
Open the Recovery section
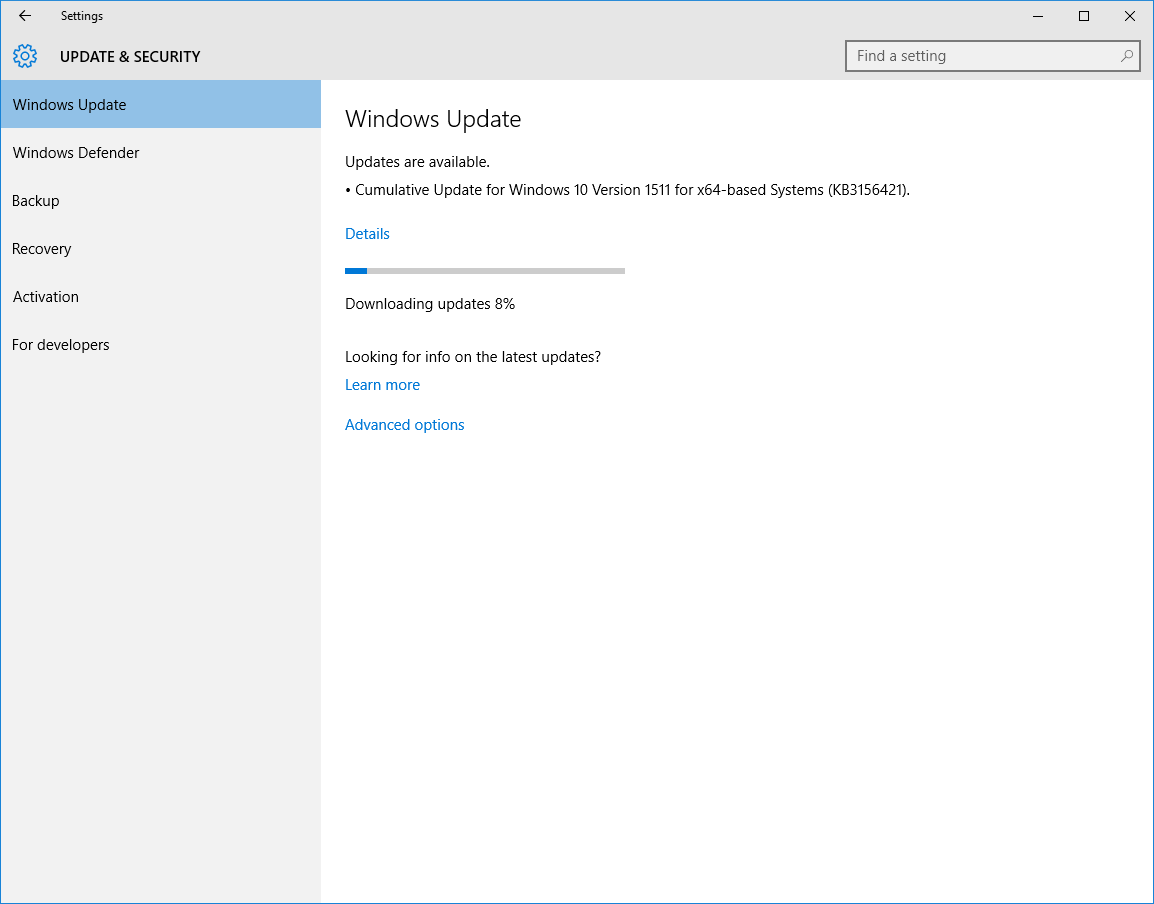click(42, 249)
